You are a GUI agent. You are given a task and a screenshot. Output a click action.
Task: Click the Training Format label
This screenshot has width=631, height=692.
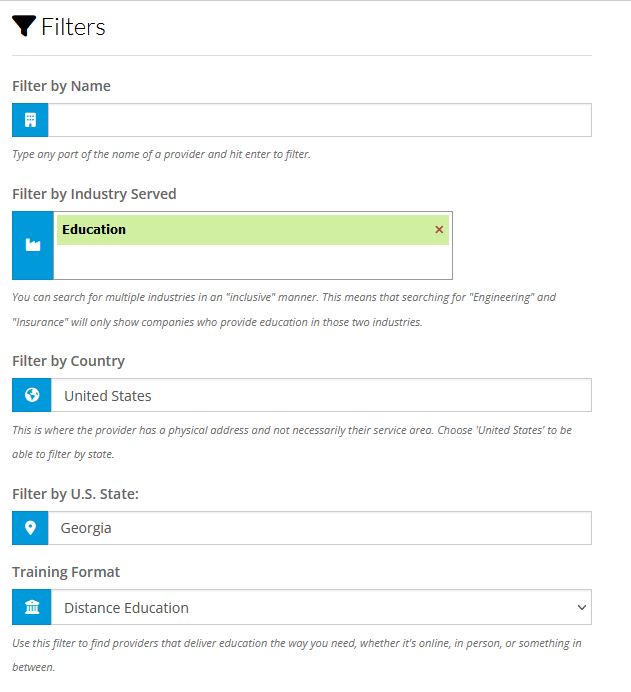point(66,572)
